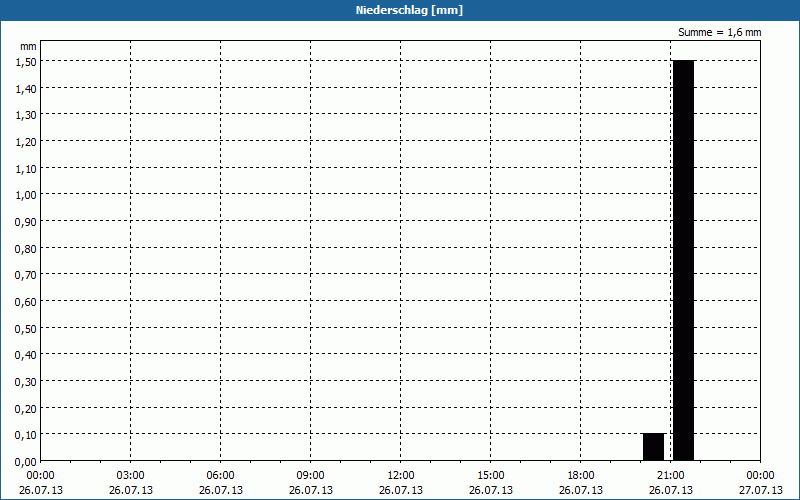Click the 21:00 time axis label
The image size is (800, 500).
[671, 475]
